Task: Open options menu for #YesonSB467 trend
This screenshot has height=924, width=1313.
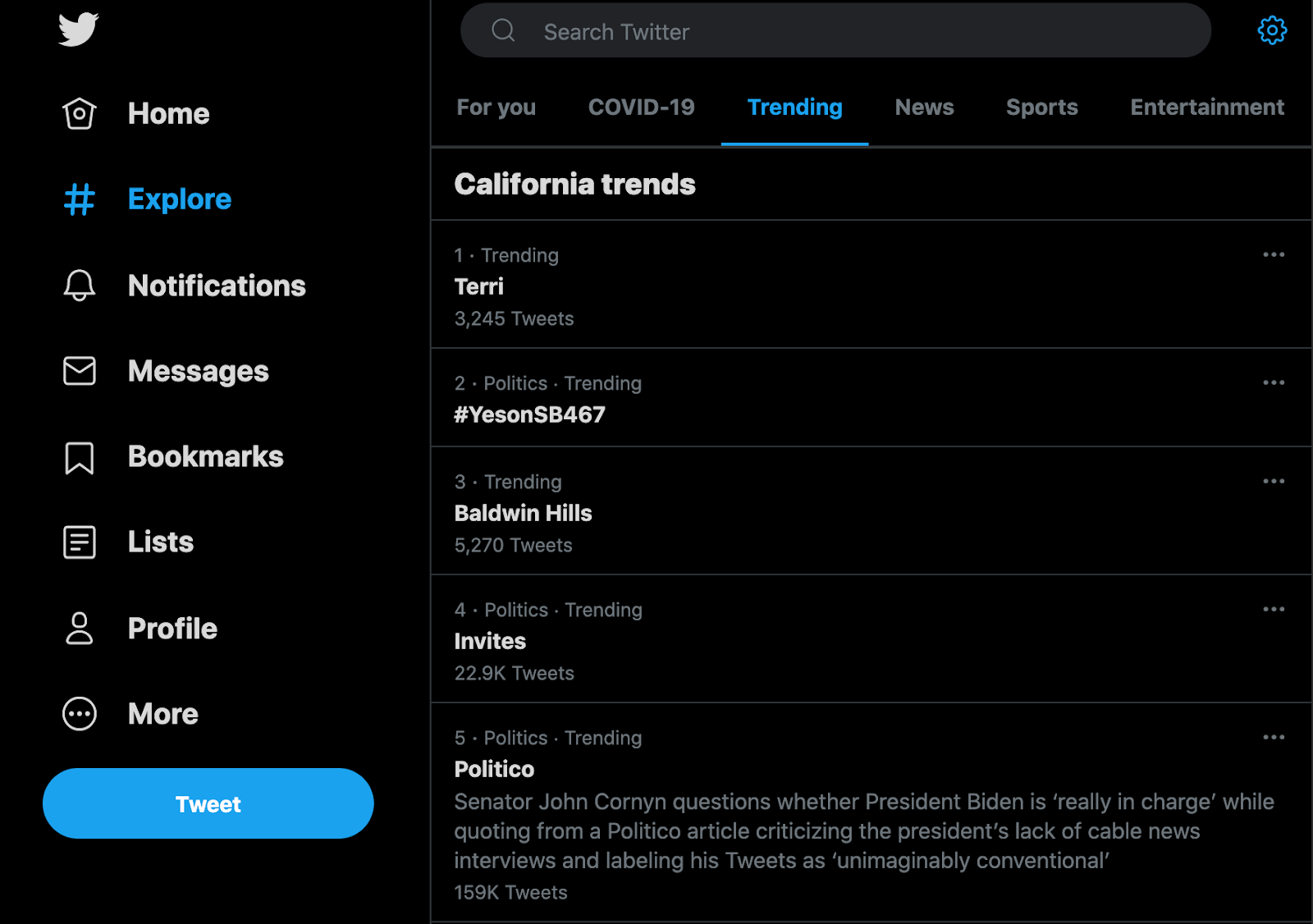Action: [x=1274, y=383]
